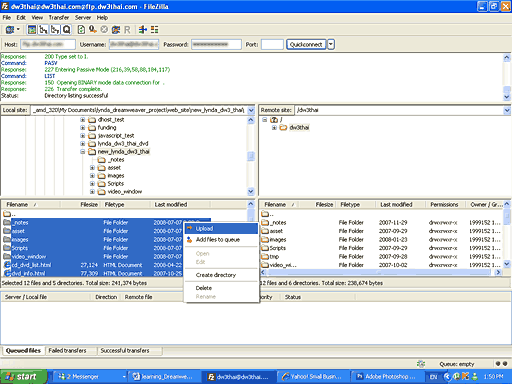The width and height of the screenshot is (512, 384).
Task: Click the message log vertical scrollbar
Action: pos(507,77)
